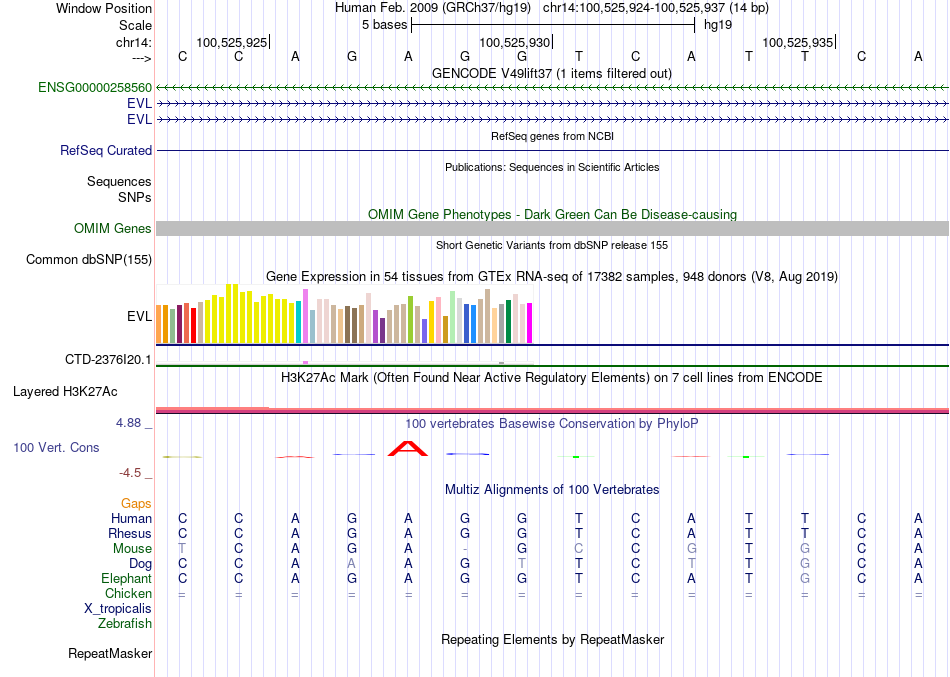Click the Human Feb. 2009 (GRCh37/hg19) assembly title

433,8
